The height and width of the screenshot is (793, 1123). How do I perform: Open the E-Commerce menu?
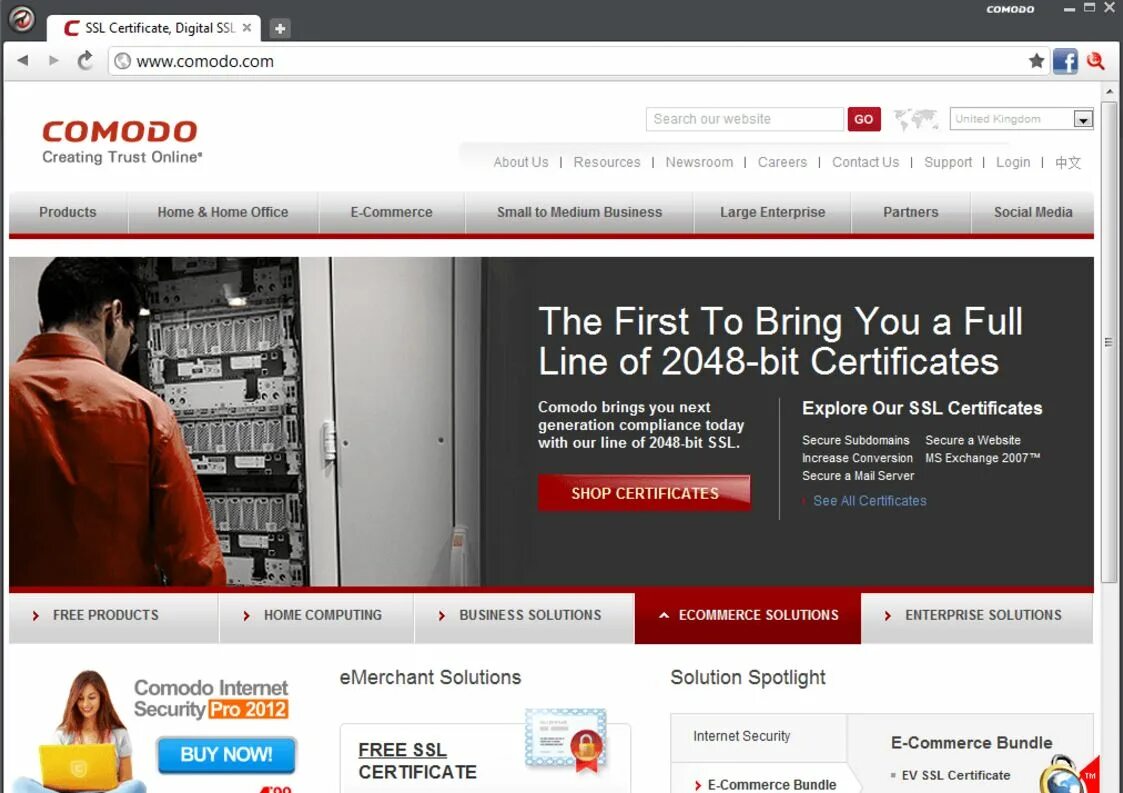(391, 212)
